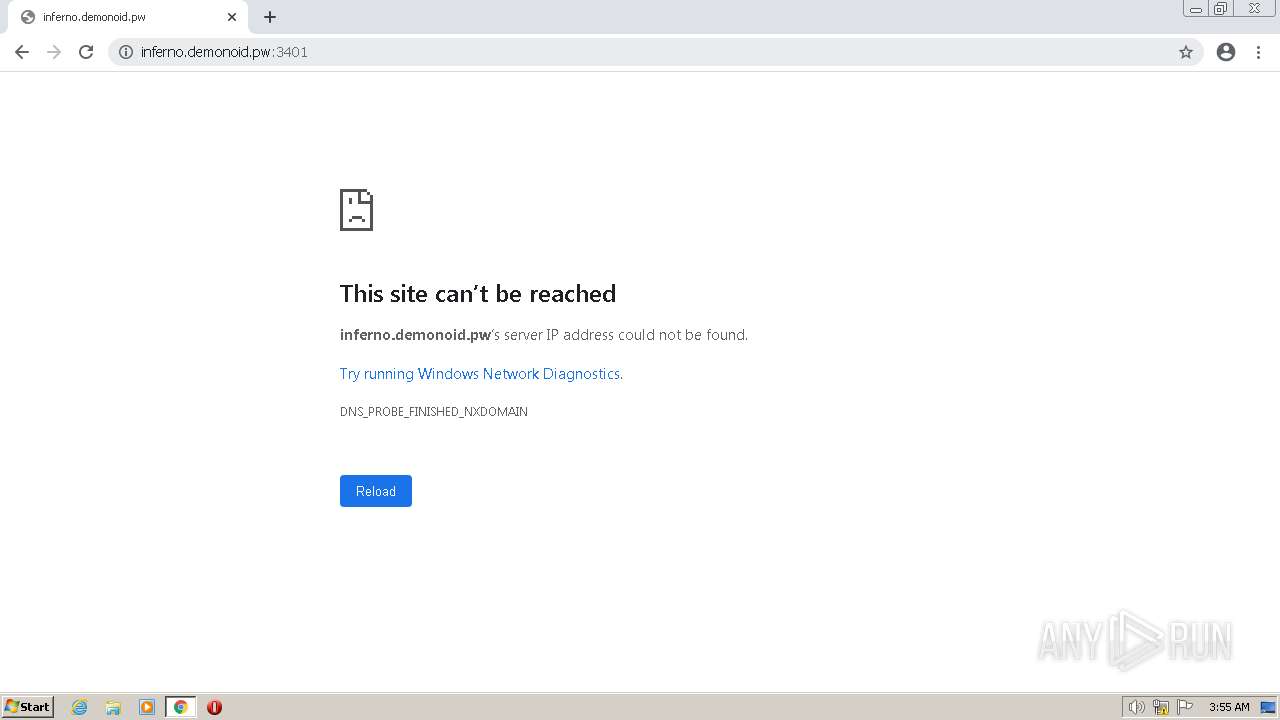Go back to the previous page
The height and width of the screenshot is (720, 1280).
22,52
